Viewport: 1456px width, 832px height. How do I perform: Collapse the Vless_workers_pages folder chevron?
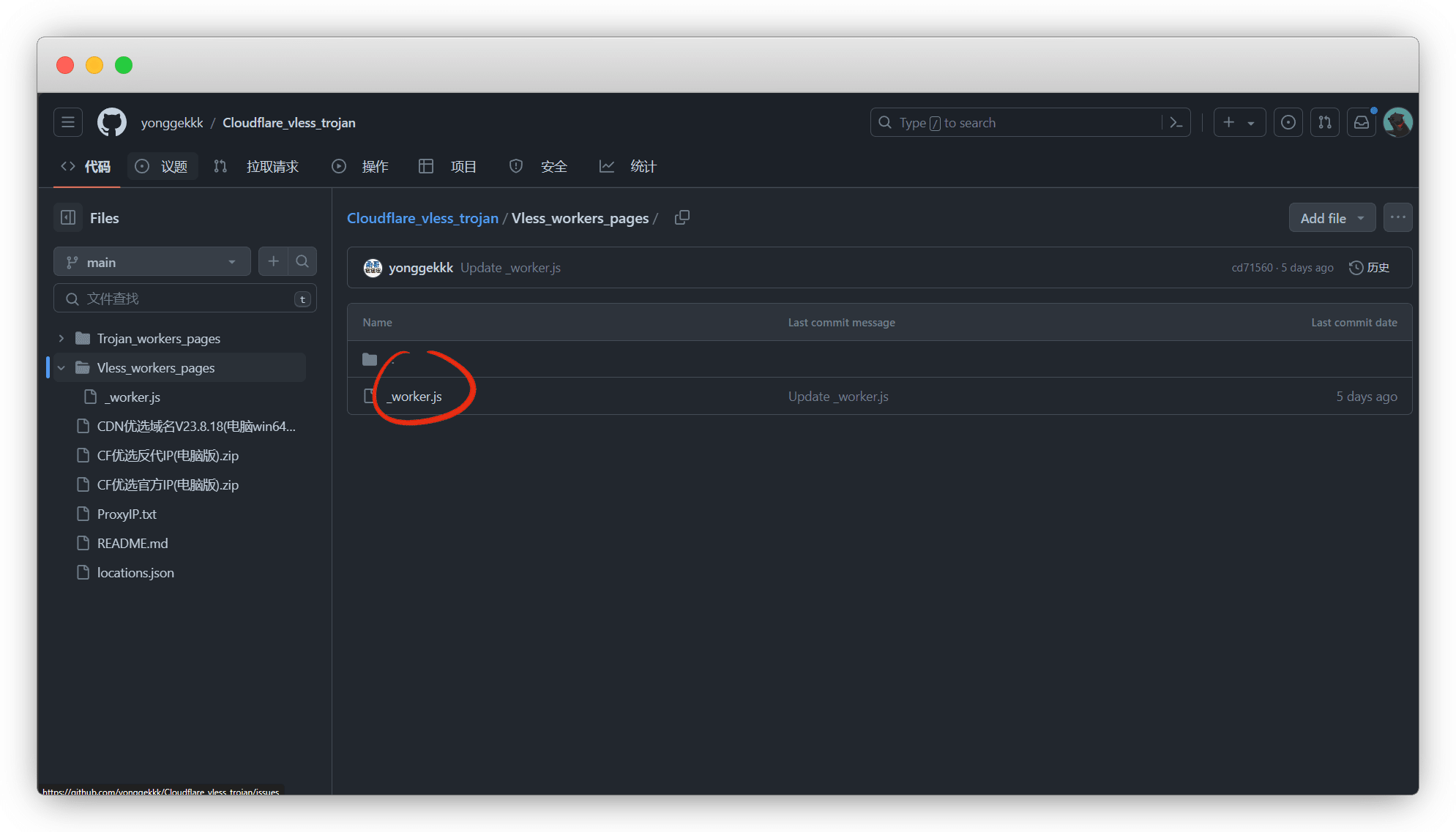coord(61,367)
